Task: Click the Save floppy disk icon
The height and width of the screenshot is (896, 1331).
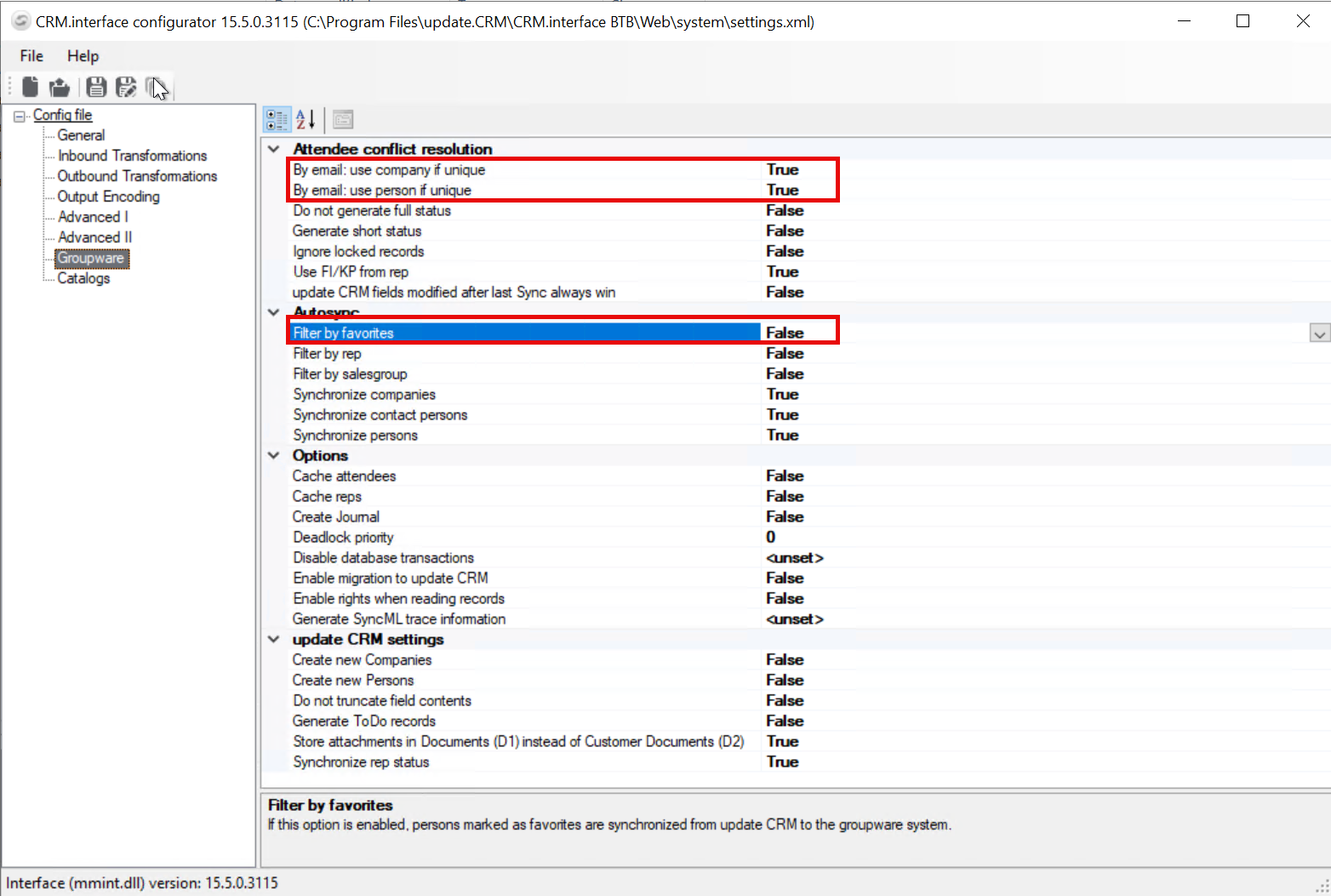Action: pos(96,87)
